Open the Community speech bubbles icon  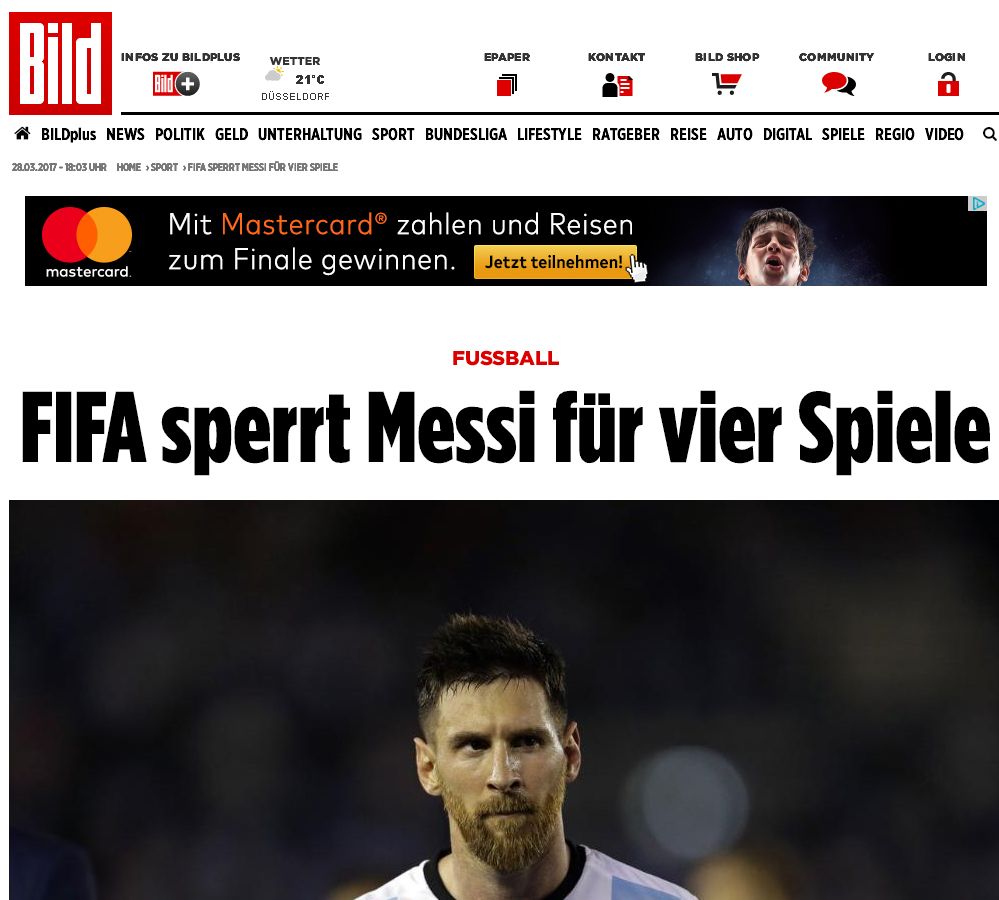click(838, 83)
